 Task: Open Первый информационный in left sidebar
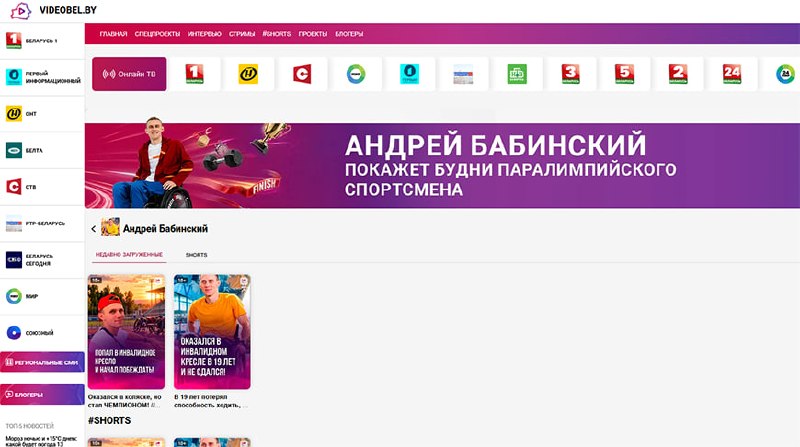42,77
